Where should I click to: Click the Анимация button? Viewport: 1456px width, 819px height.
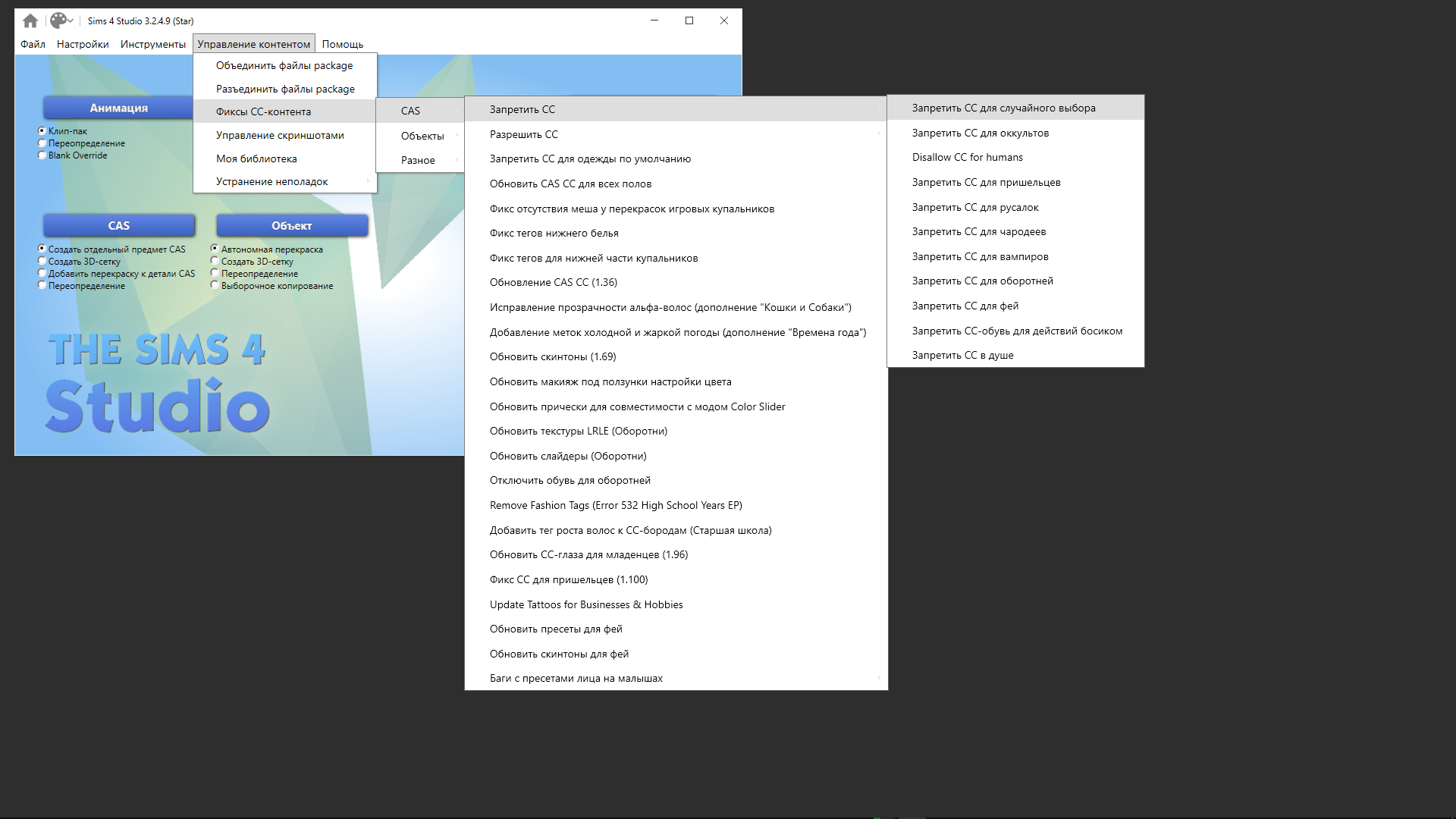[x=119, y=108]
